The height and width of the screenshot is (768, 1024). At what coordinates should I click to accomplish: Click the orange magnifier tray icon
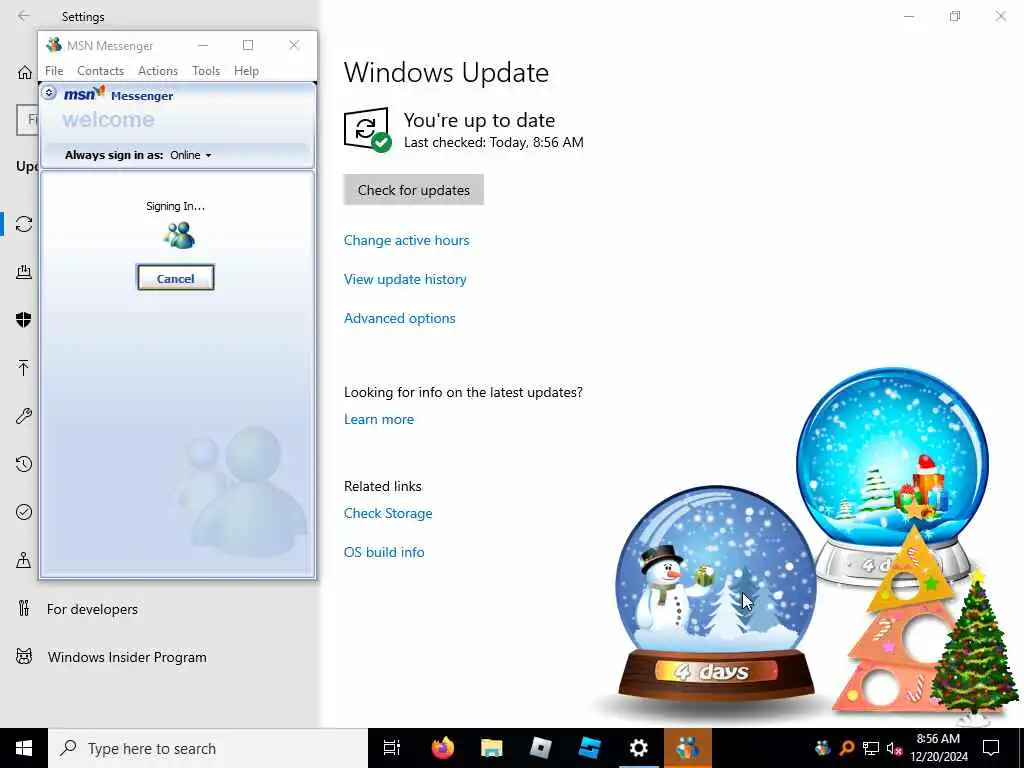(x=847, y=748)
